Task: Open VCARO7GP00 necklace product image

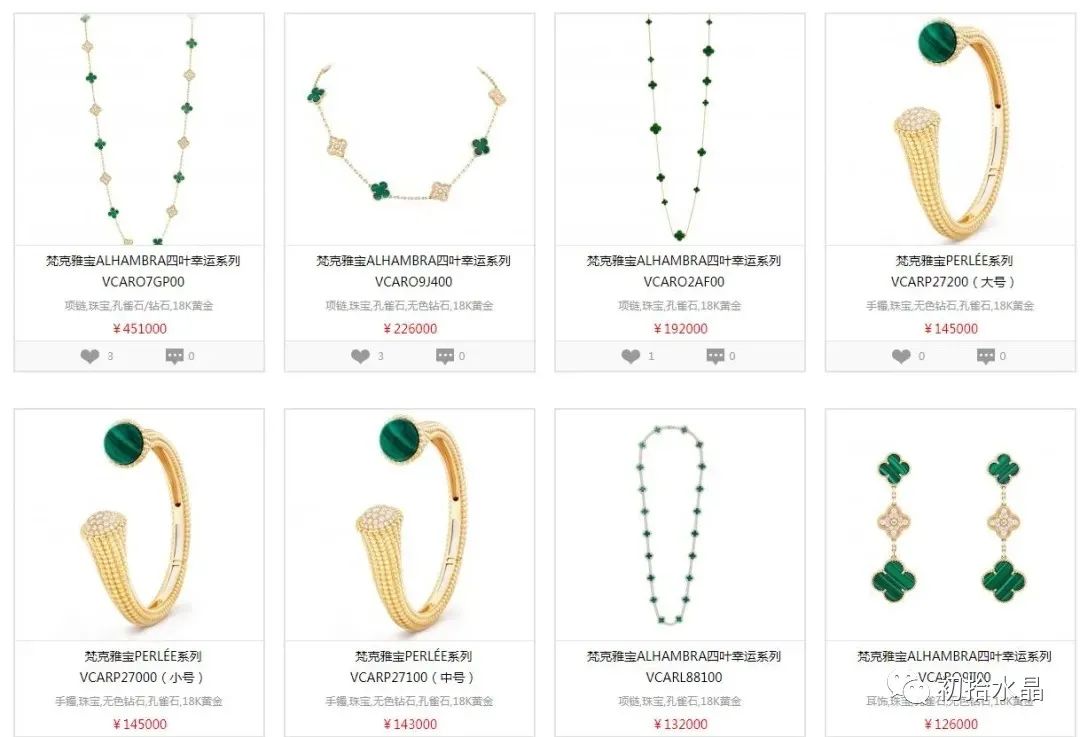Action: point(139,129)
